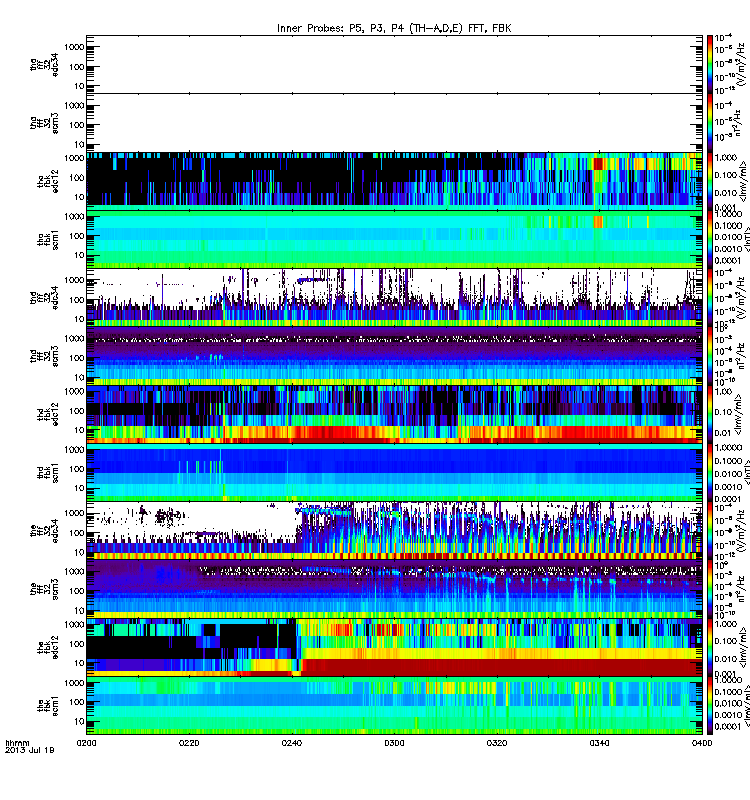Click the 10 y-axis tick of tha fbk edc12
This screenshot has width=750, height=800.
(79, 197)
